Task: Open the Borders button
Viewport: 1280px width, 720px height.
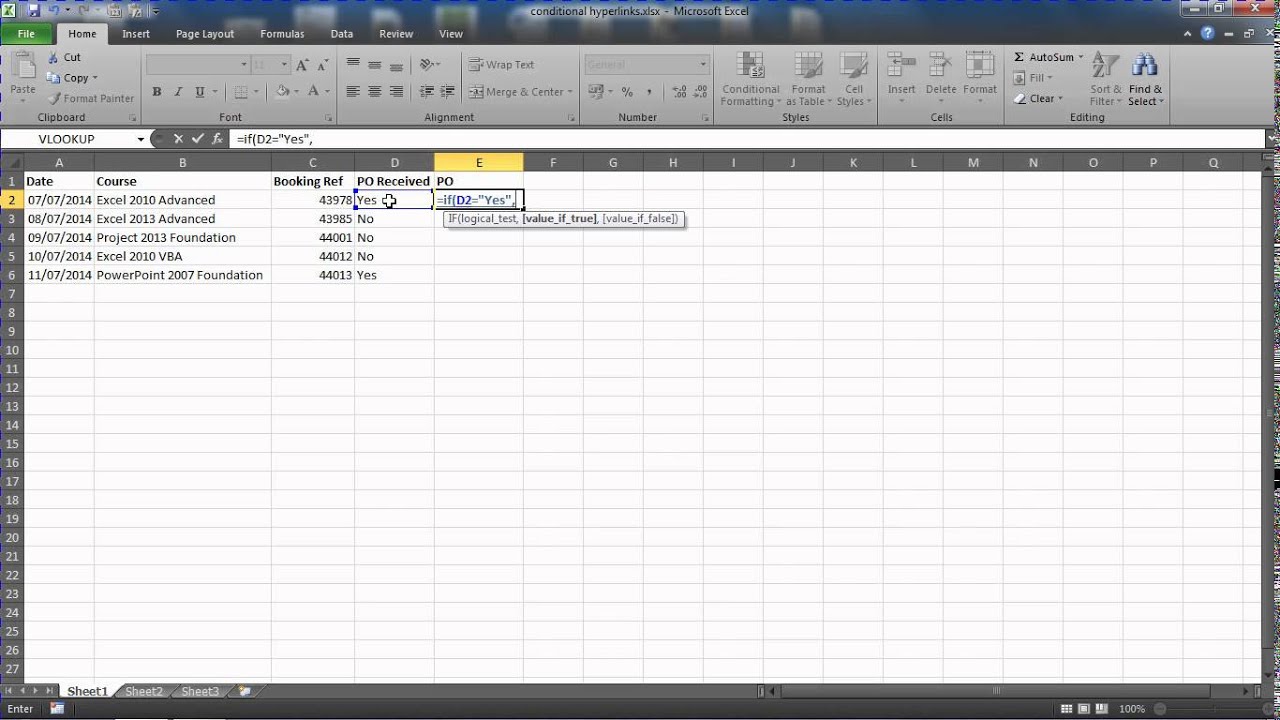Action: click(240, 91)
